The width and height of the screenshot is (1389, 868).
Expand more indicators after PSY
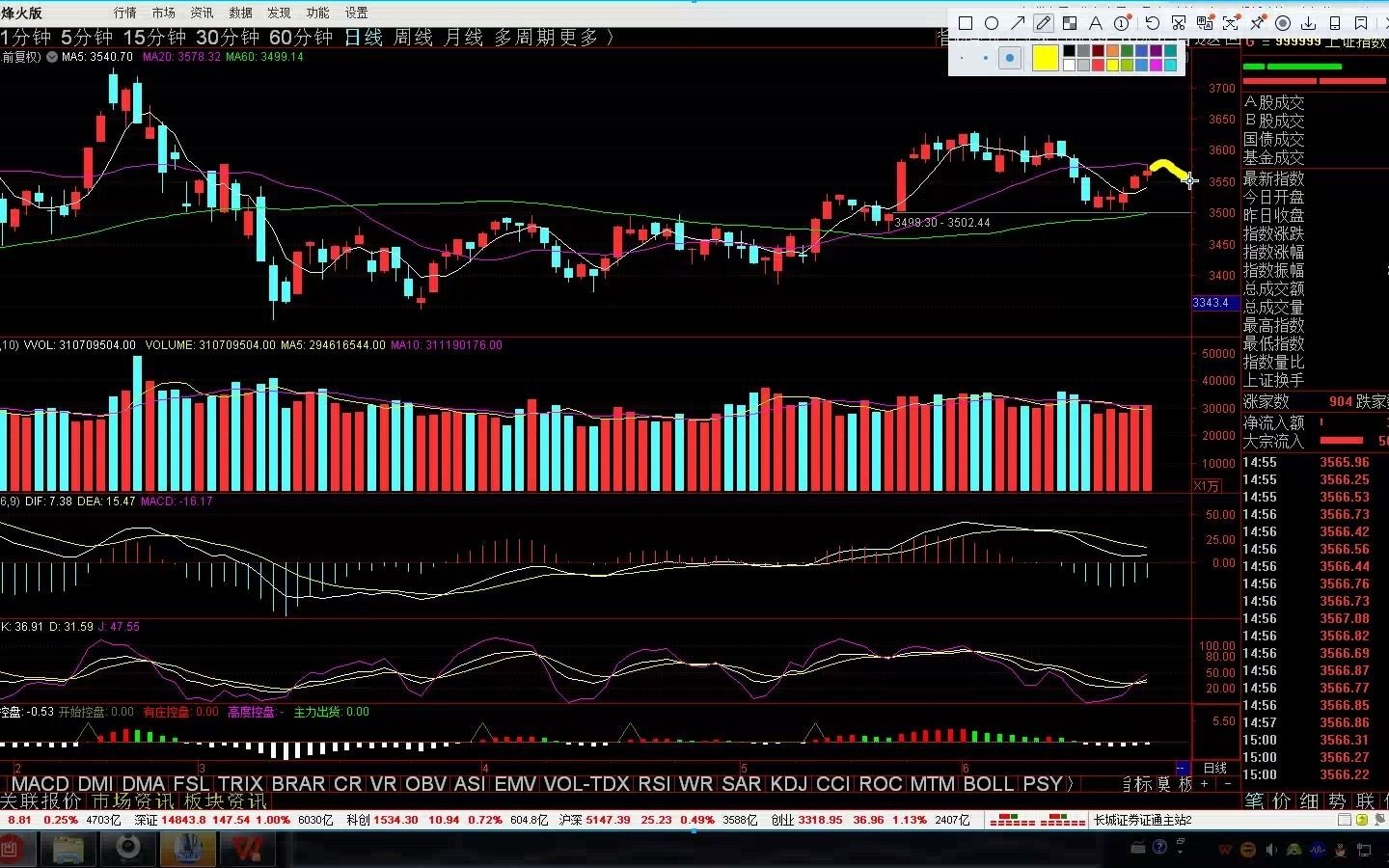point(1070,784)
